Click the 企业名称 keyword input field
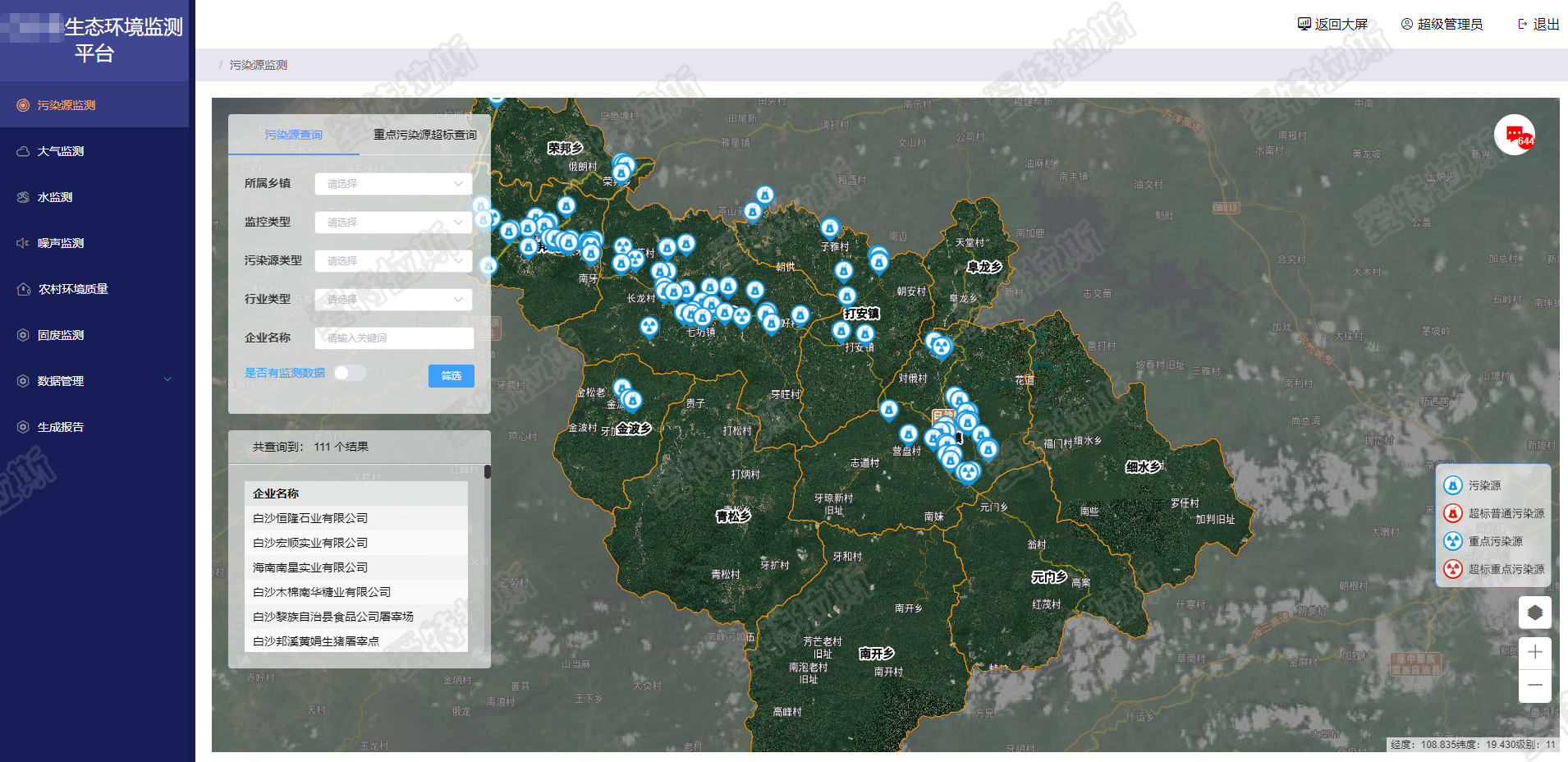This screenshot has height=762, width=1568. [393, 338]
